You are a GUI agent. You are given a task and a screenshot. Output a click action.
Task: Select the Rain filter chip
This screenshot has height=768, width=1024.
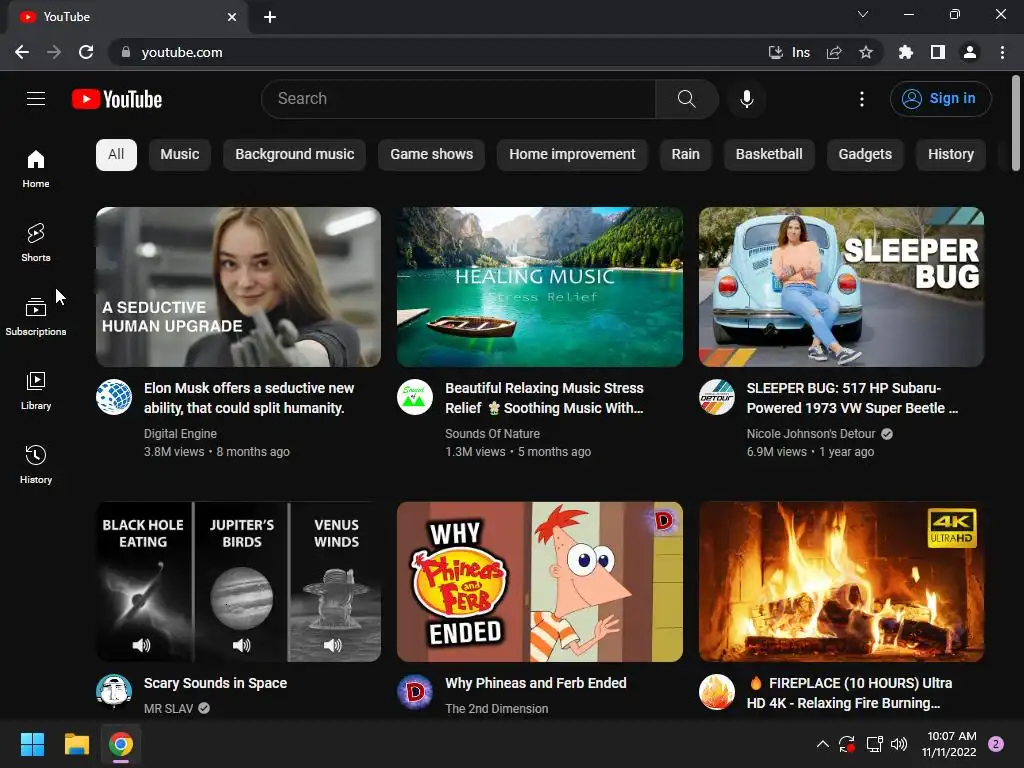(686, 155)
